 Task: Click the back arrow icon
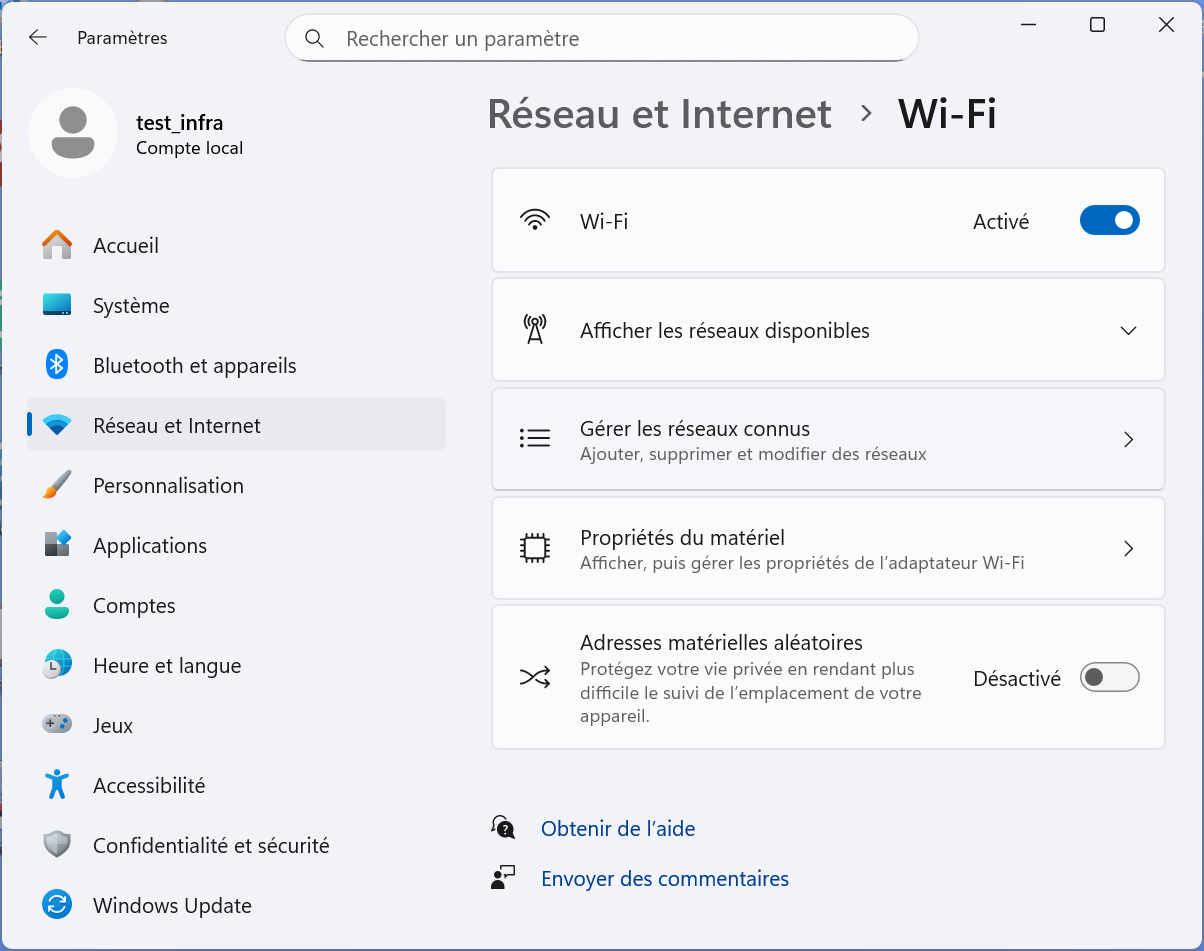point(38,38)
